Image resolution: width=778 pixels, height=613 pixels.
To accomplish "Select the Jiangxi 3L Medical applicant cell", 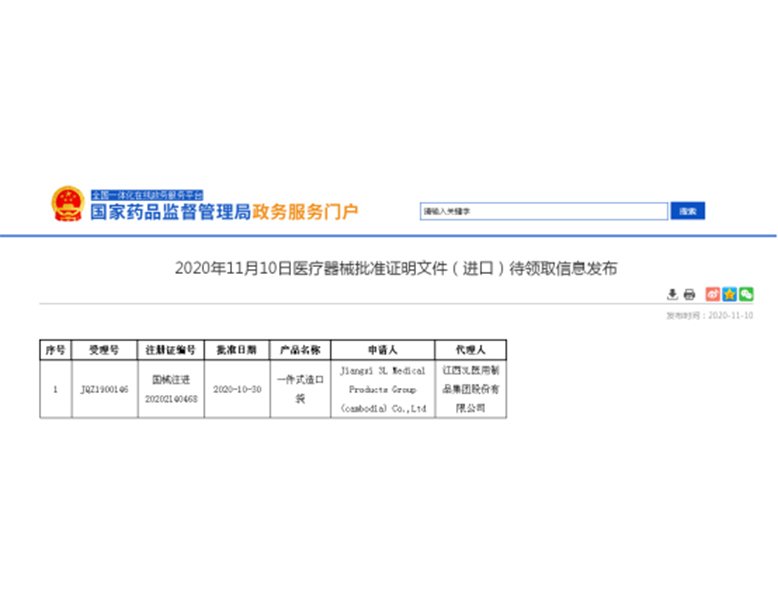I will 382,389.
